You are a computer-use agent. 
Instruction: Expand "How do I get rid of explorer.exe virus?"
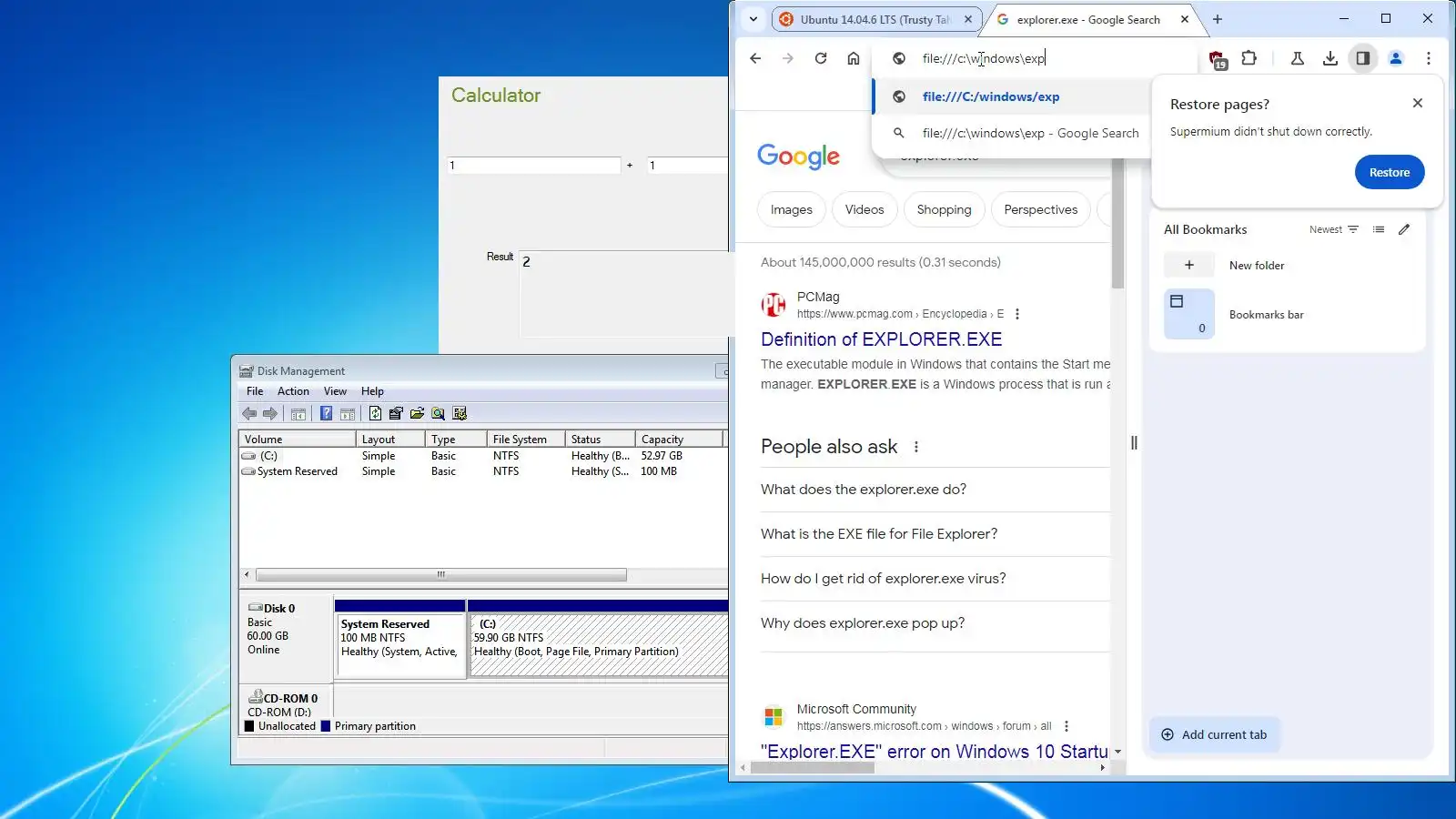[x=935, y=579]
